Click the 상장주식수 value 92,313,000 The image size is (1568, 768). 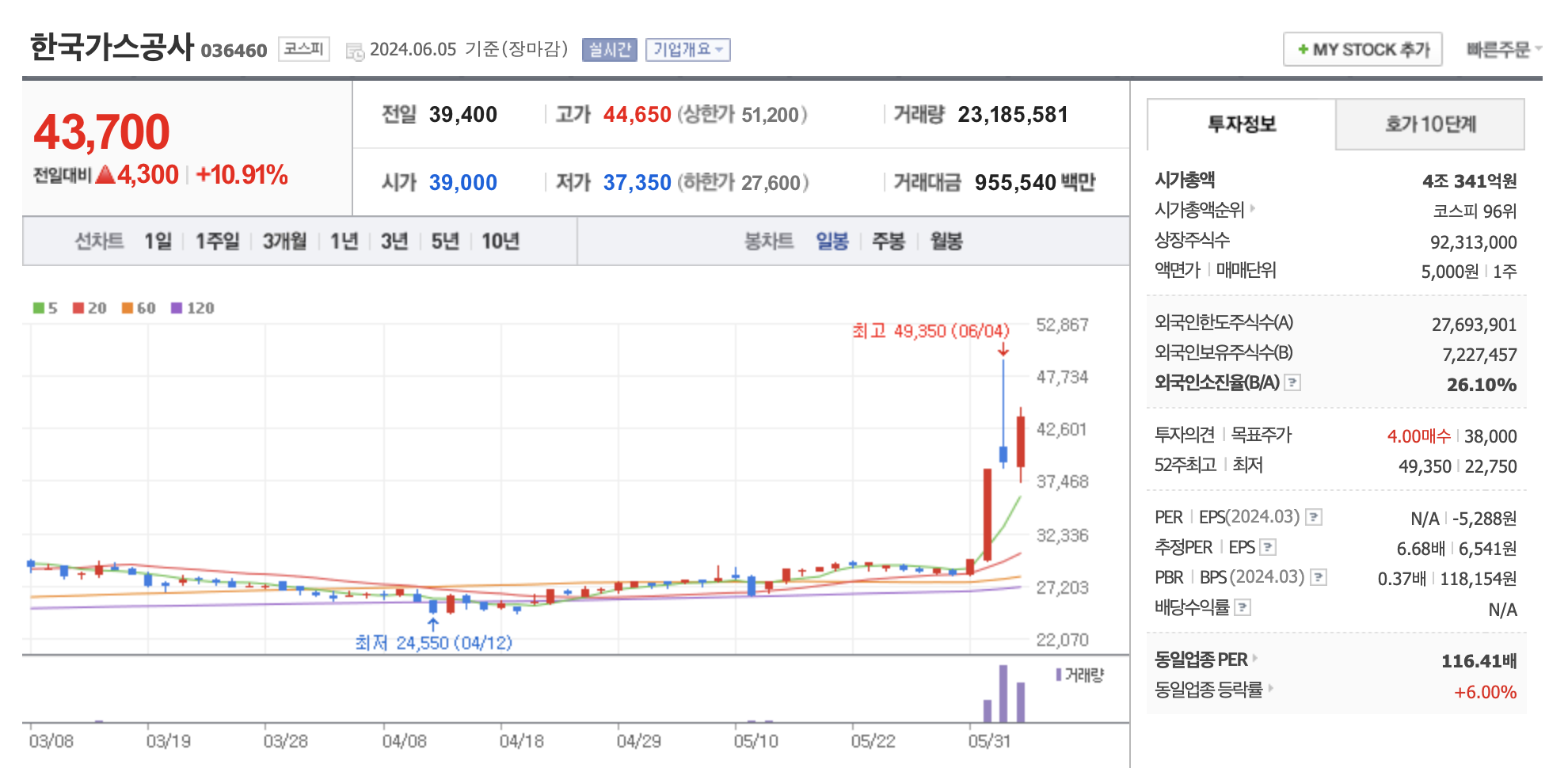tap(1473, 242)
